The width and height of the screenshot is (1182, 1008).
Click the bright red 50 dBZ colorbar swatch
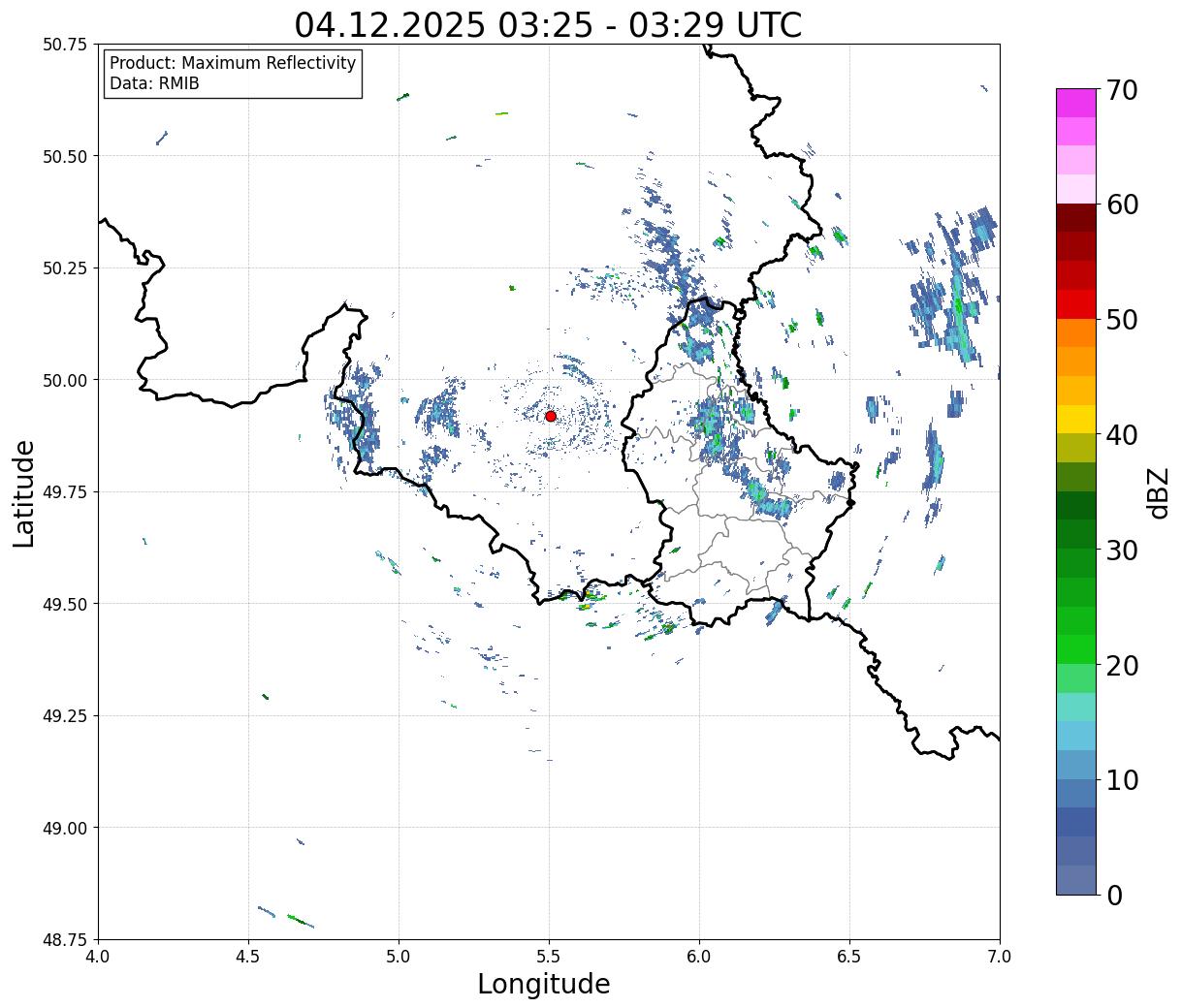click(x=1076, y=304)
